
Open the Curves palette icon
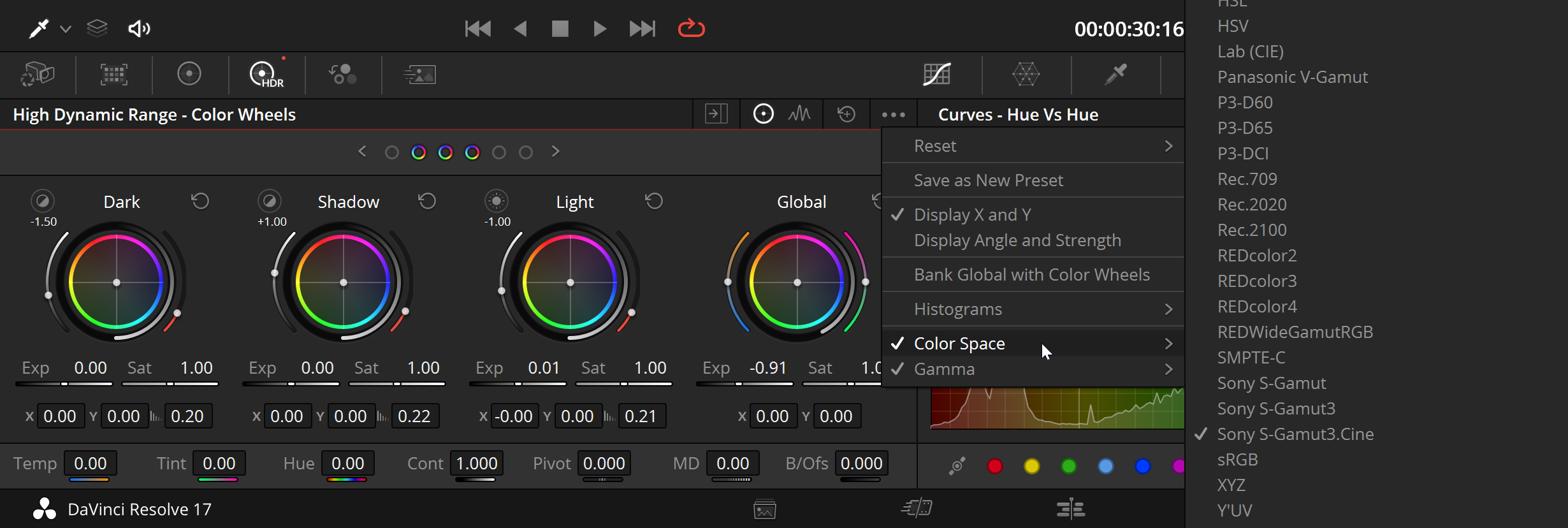point(937,75)
